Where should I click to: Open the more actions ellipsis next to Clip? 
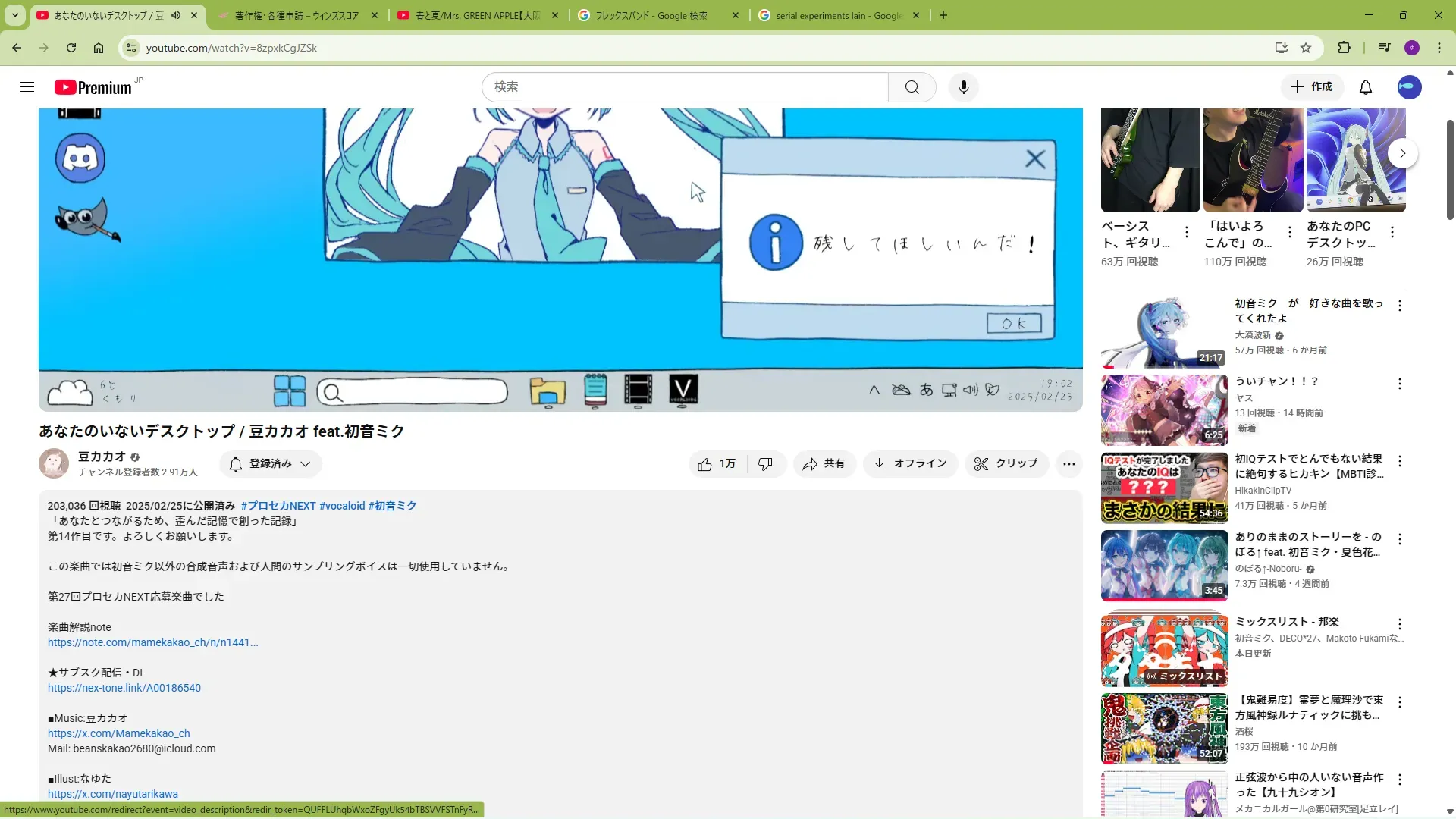coord(1068,464)
